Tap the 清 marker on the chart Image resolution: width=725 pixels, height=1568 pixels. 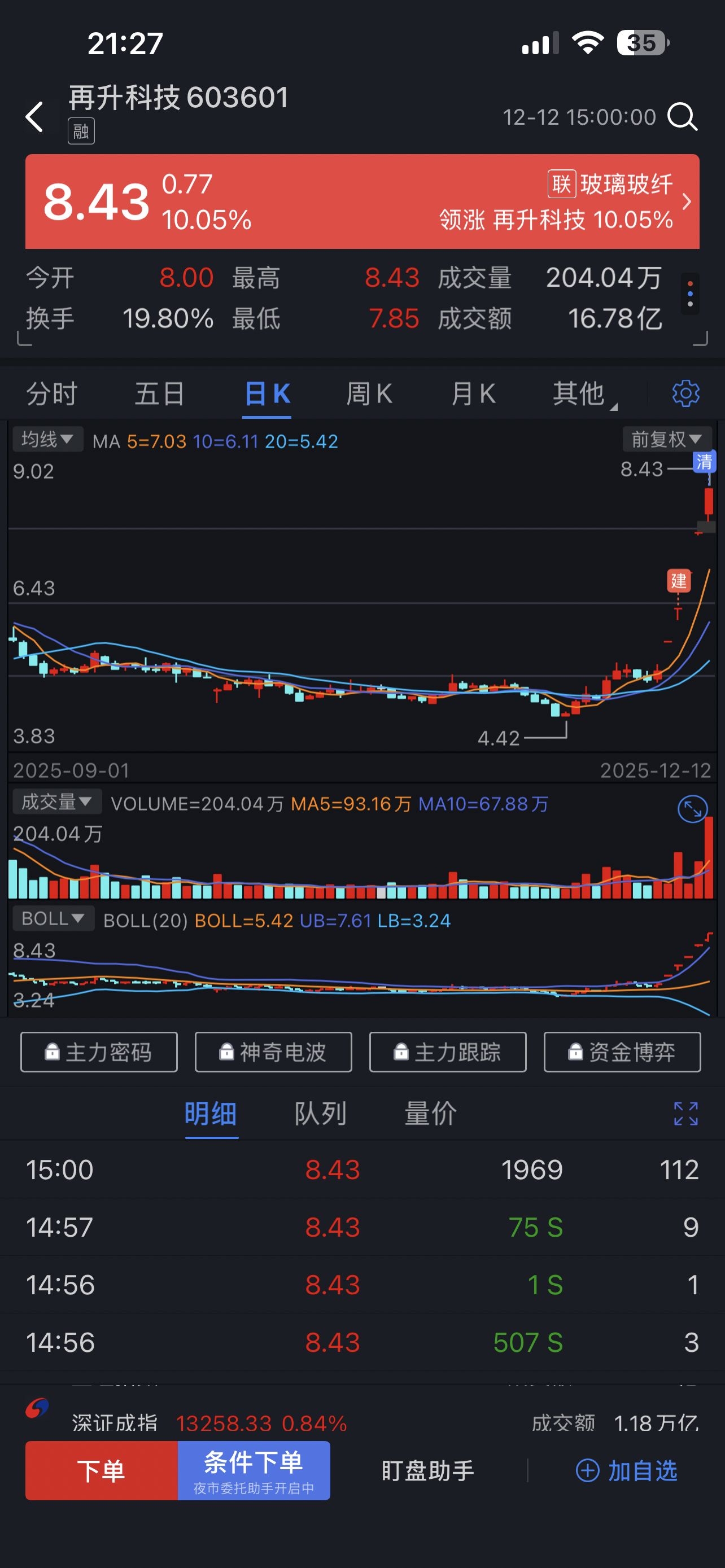pos(704,462)
